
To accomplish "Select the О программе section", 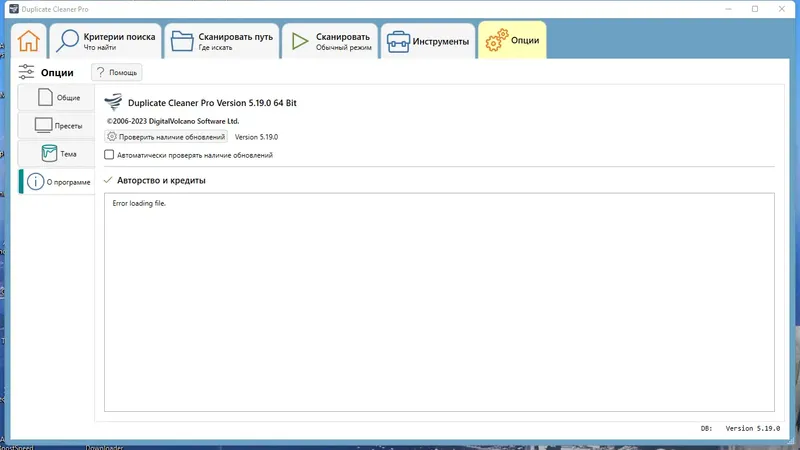I will [57, 182].
